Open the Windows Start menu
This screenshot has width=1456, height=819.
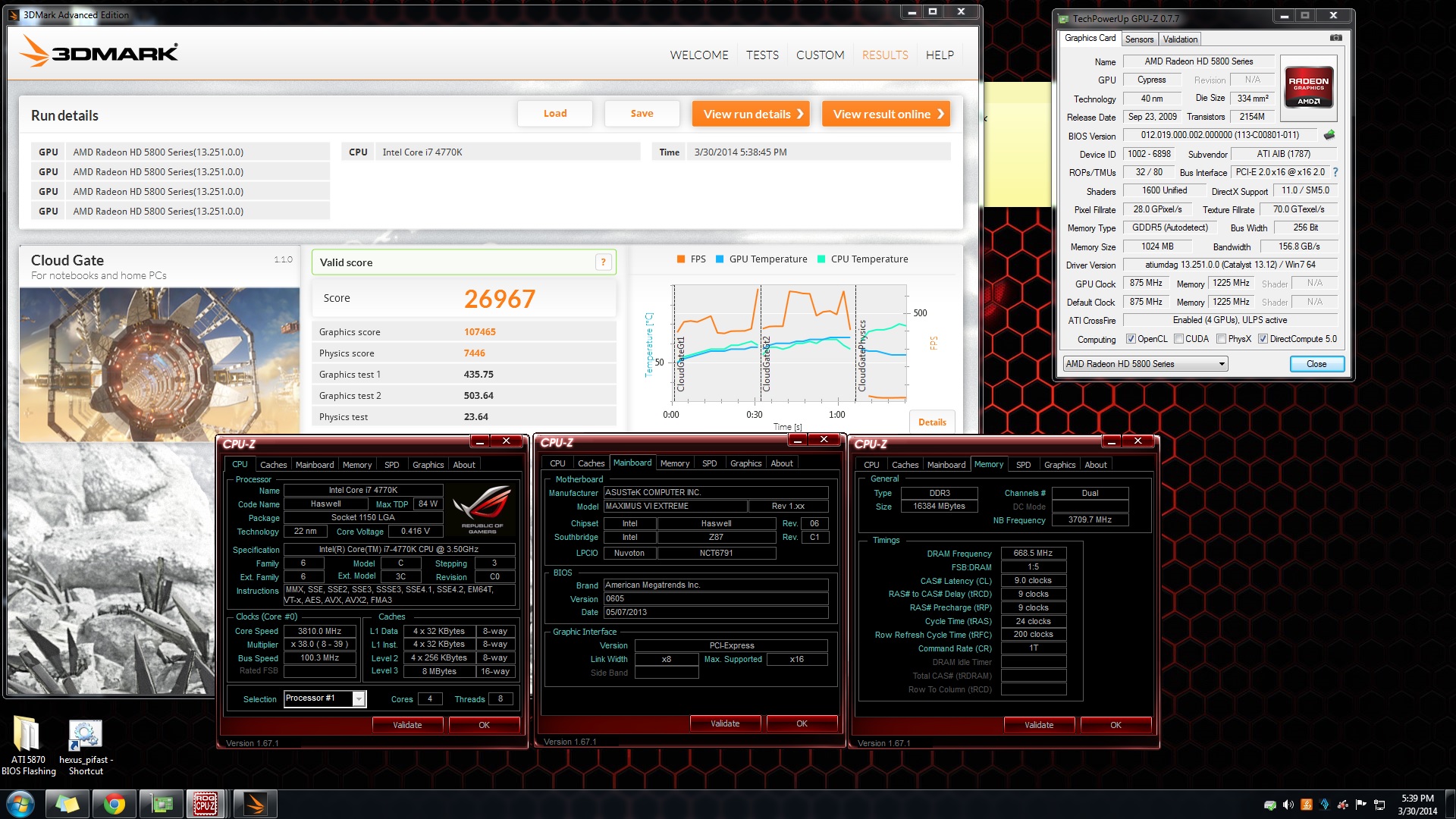pos(20,804)
